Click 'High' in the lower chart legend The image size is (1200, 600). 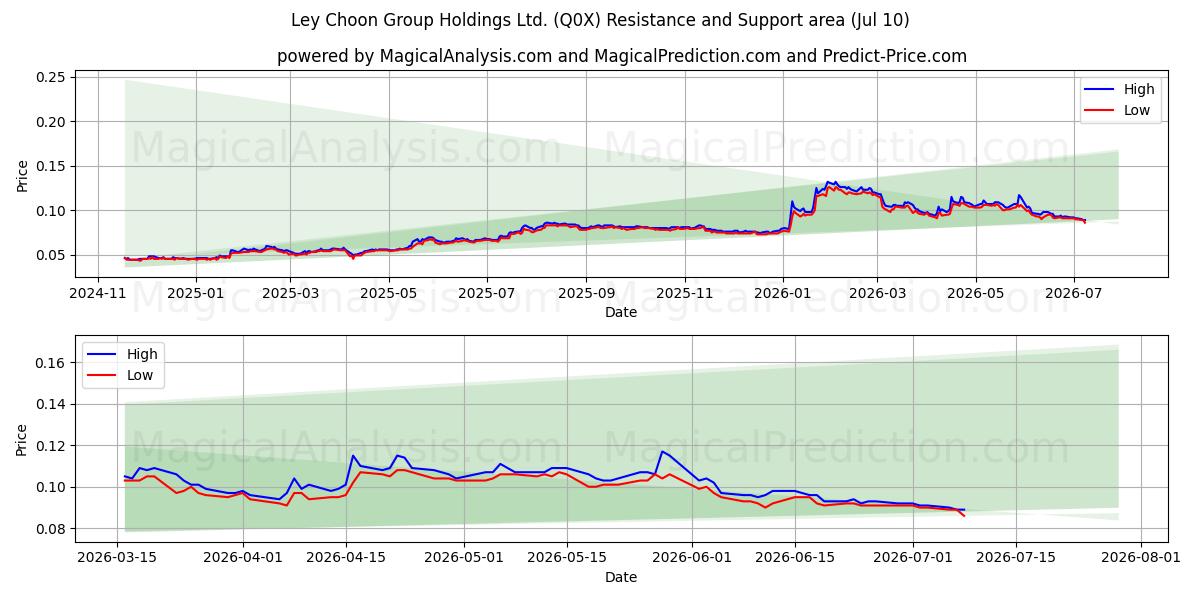click(x=142, y=354)
